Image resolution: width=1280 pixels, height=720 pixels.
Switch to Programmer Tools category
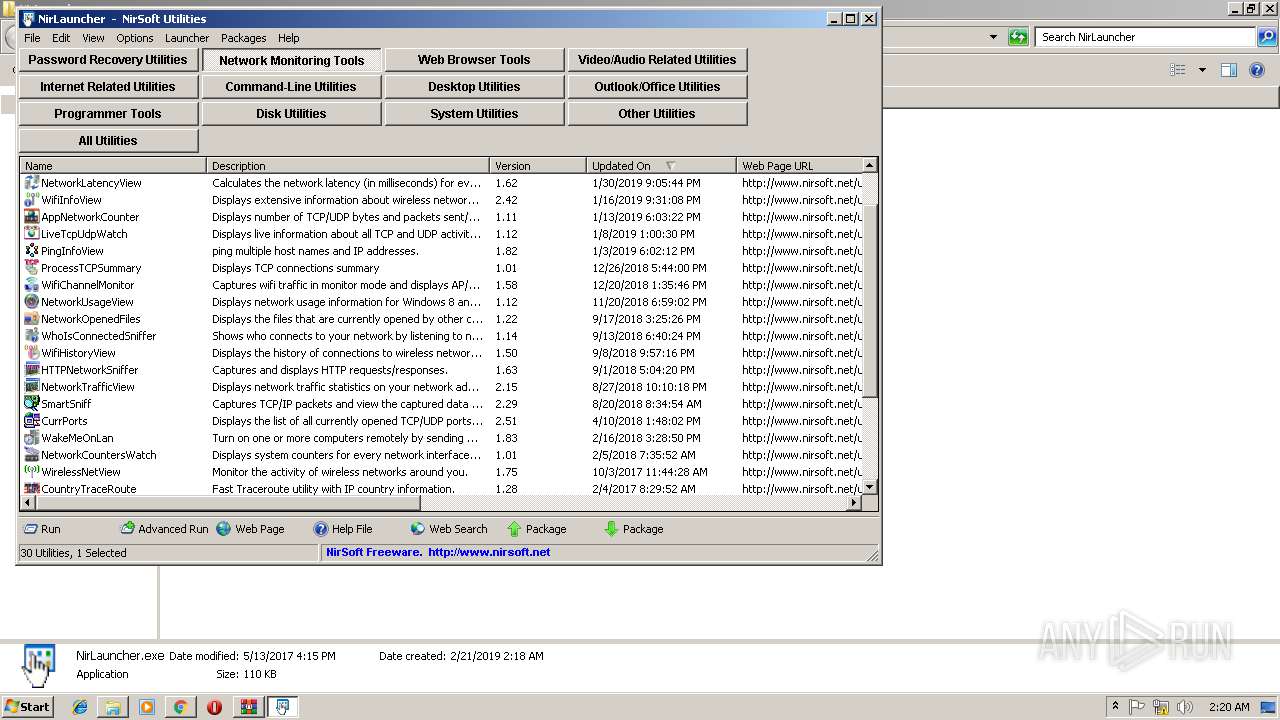[x=108, y=114]
